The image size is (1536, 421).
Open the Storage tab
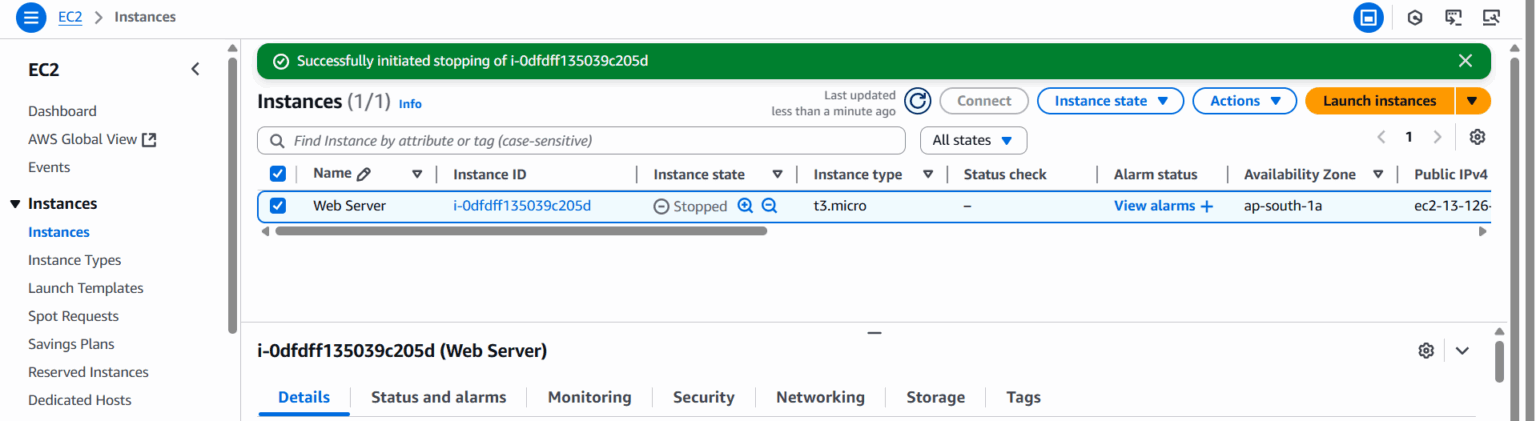click(935, 397)
